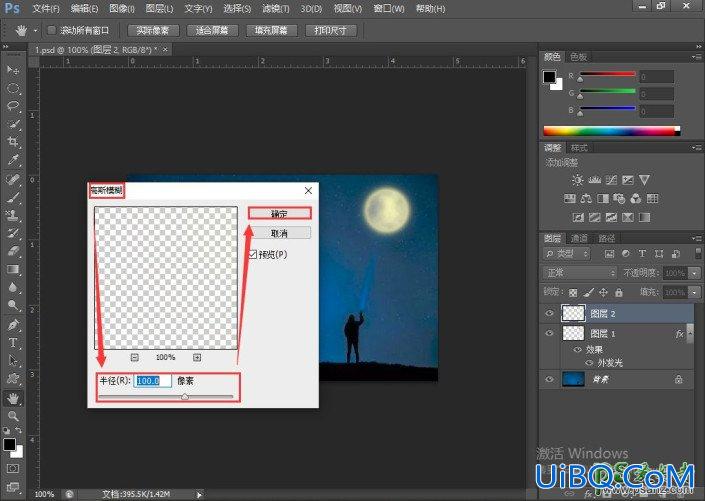
Task: Swap foreground and background colors
Action: [x=18, y=431]
